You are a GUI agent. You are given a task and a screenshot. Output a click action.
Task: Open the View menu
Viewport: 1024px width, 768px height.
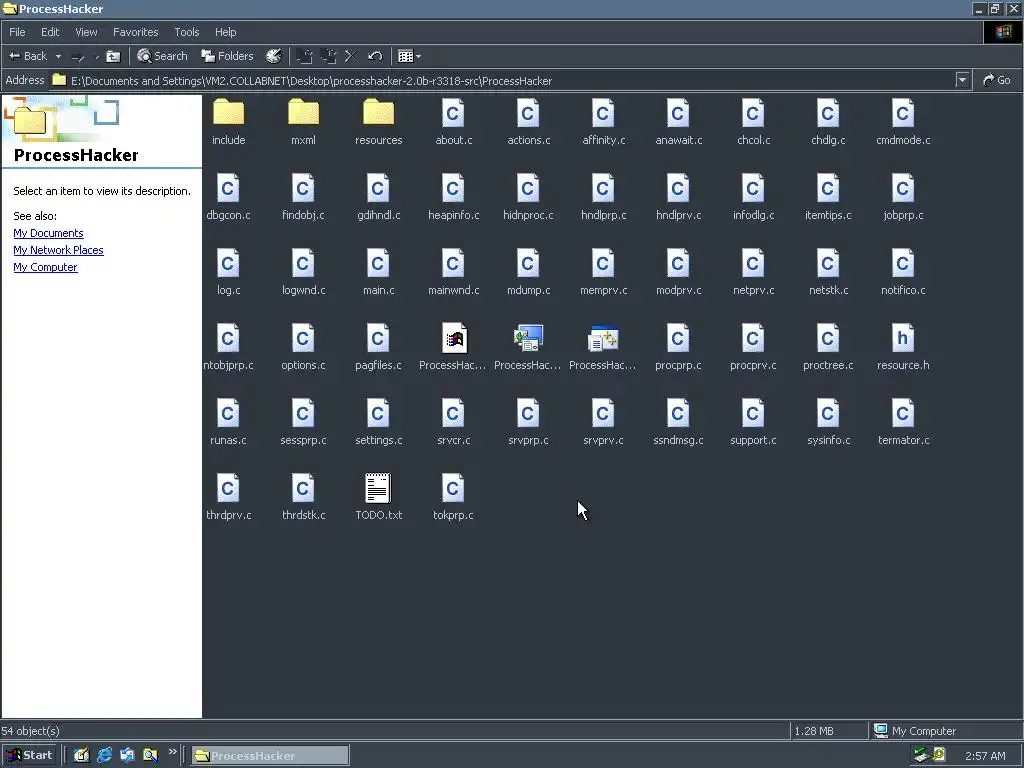(86, 32)
